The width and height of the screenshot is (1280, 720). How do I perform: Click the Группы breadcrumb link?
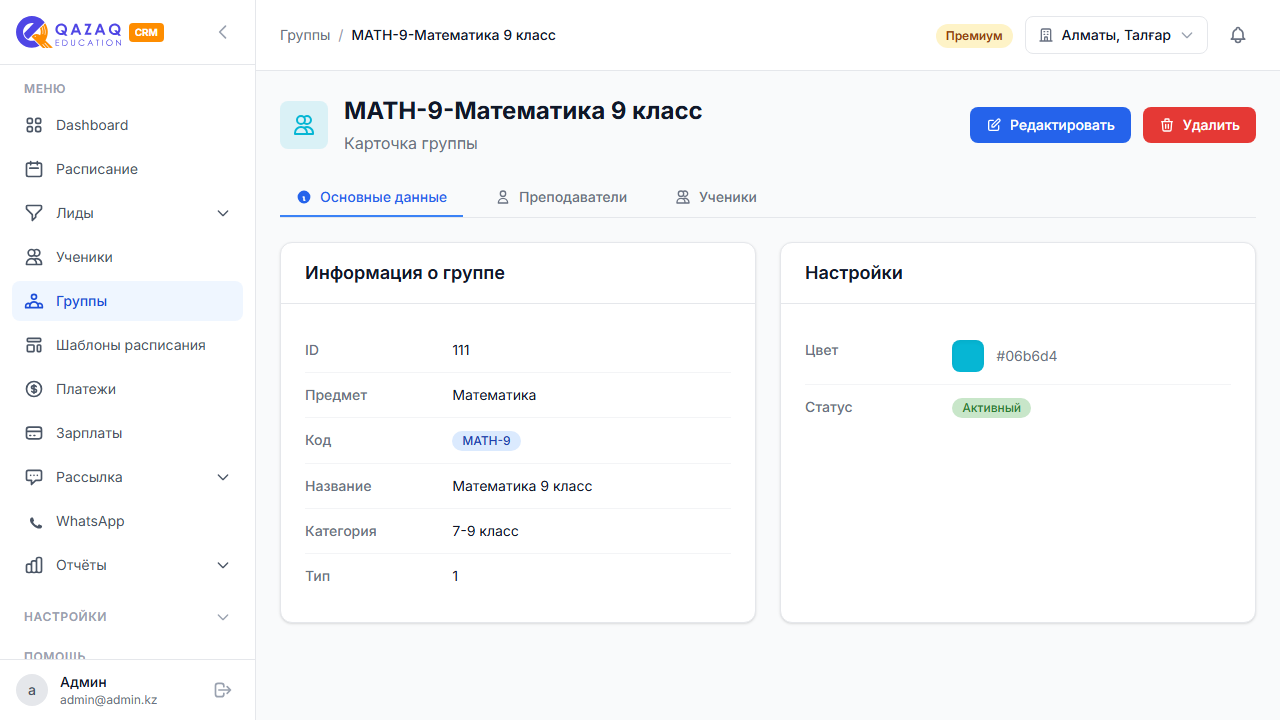point(305,35)
